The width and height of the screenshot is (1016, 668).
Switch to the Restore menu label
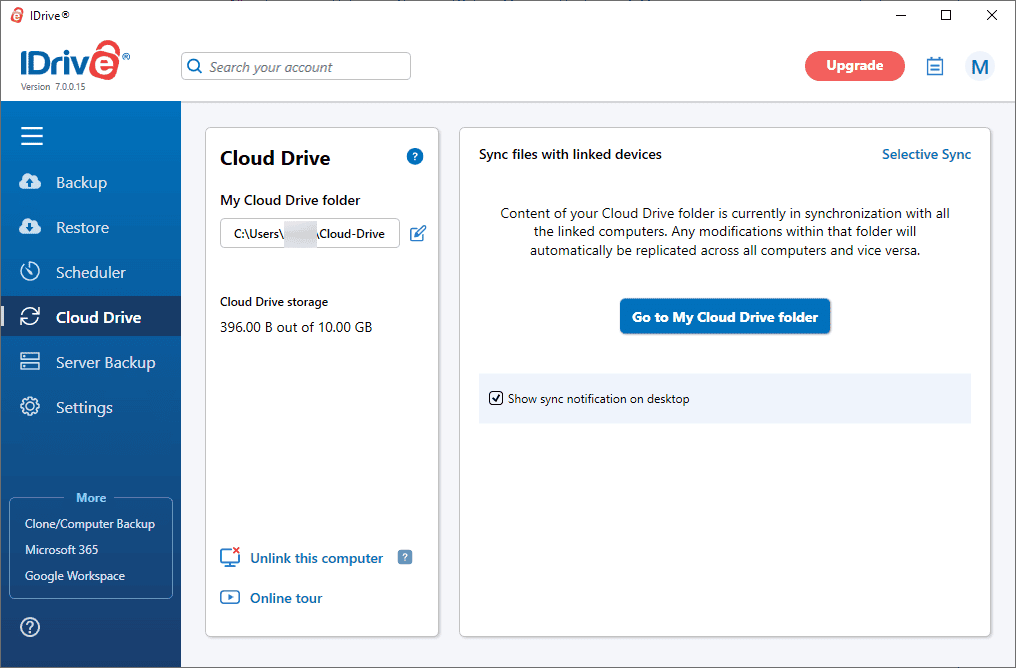point(82,227)
